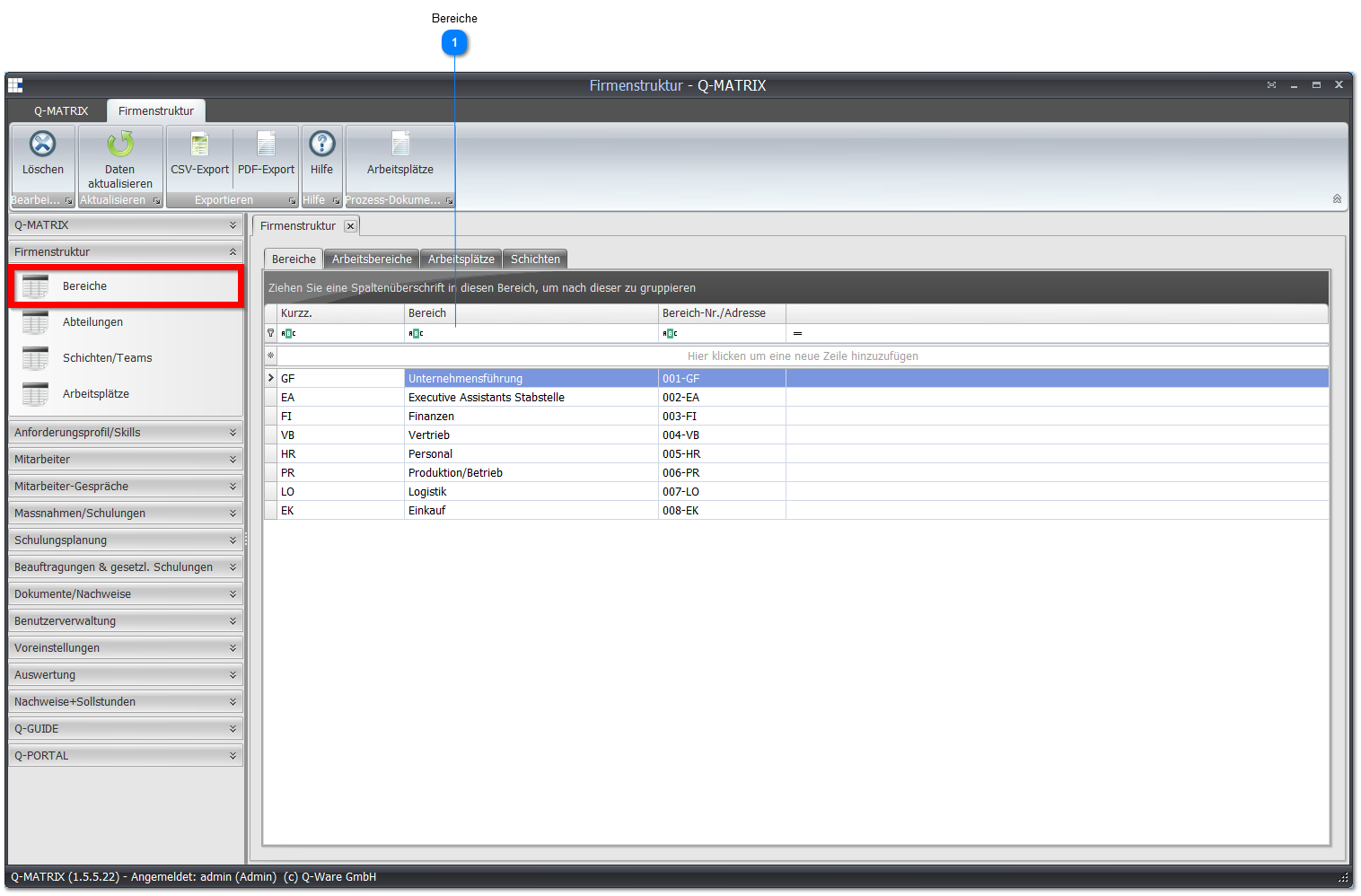Click the 'Unternehmensführung' cell

point(531,379)
